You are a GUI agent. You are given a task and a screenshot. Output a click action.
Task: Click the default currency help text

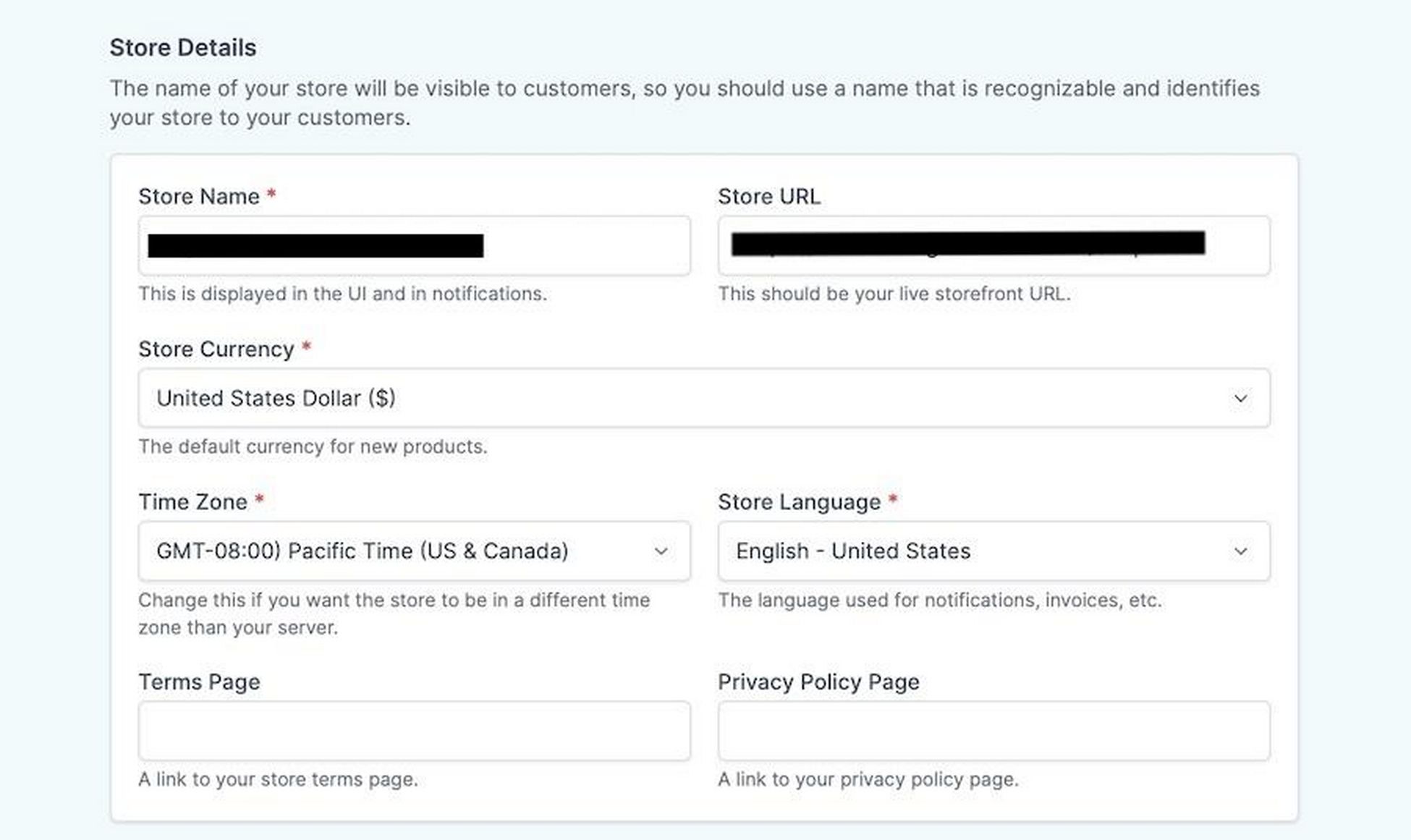[x=313, y=446]
